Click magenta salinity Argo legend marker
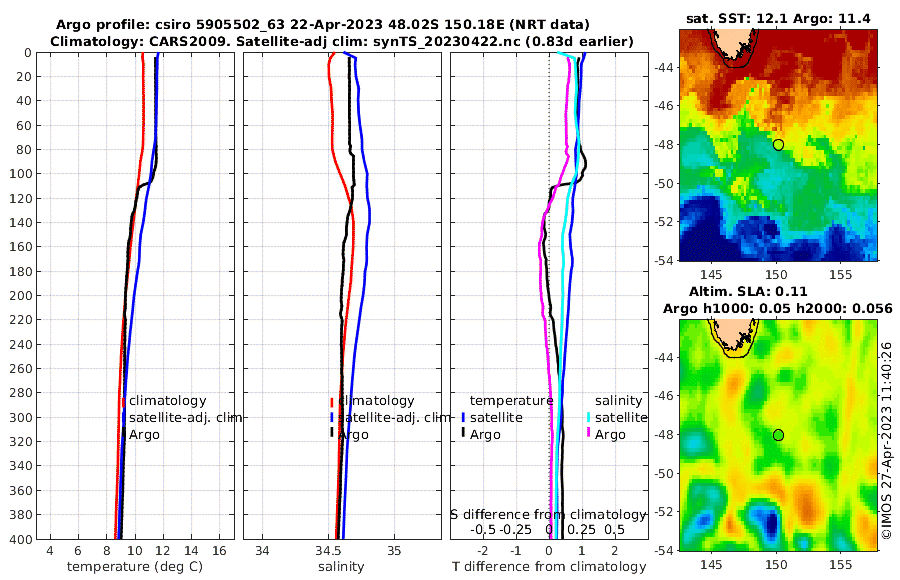This screenshot has height=580, width=900. (x=589, y=435)
